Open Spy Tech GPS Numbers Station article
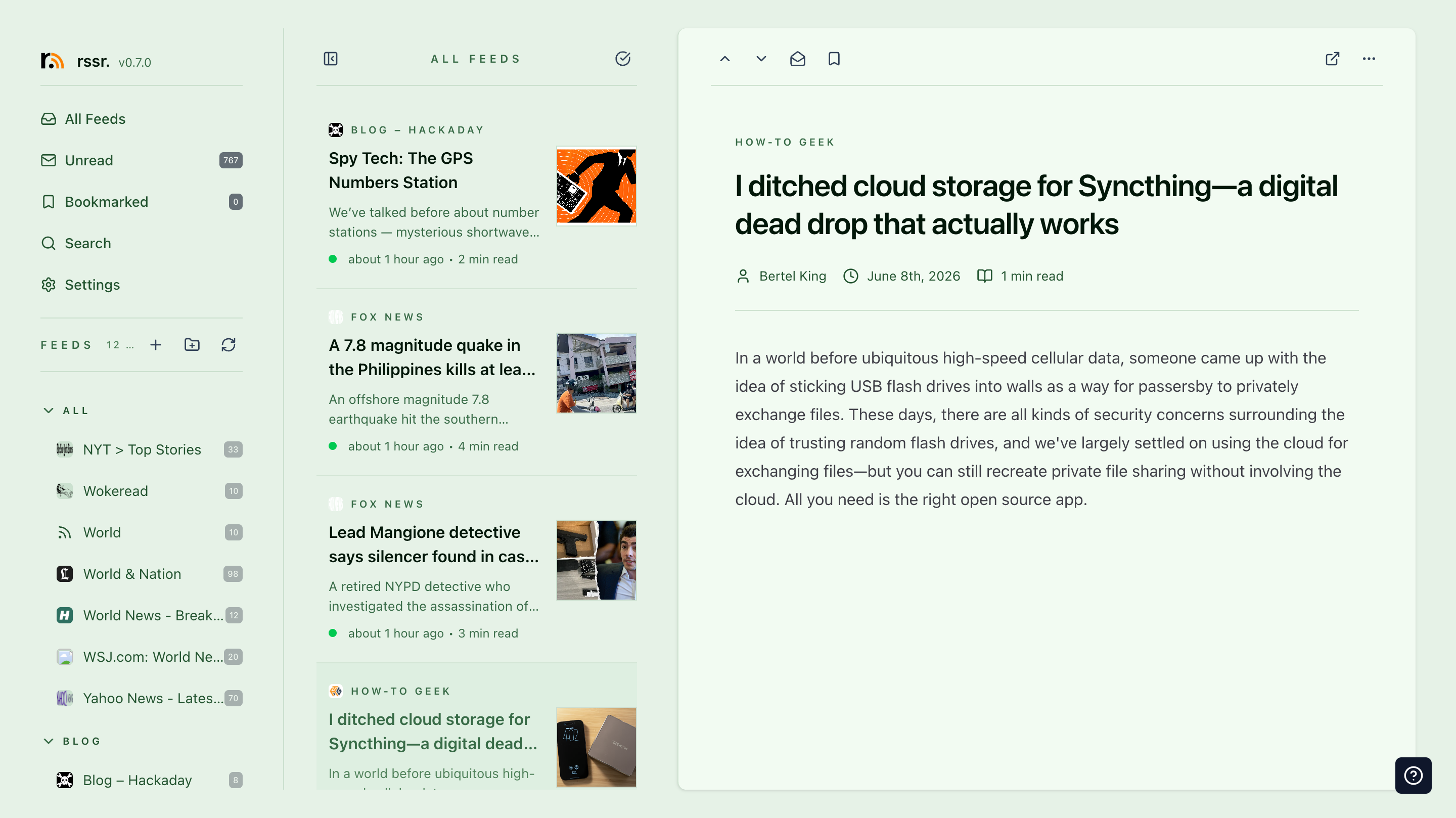The height and width of the screenshot is (818, 1456). point(476,195)
